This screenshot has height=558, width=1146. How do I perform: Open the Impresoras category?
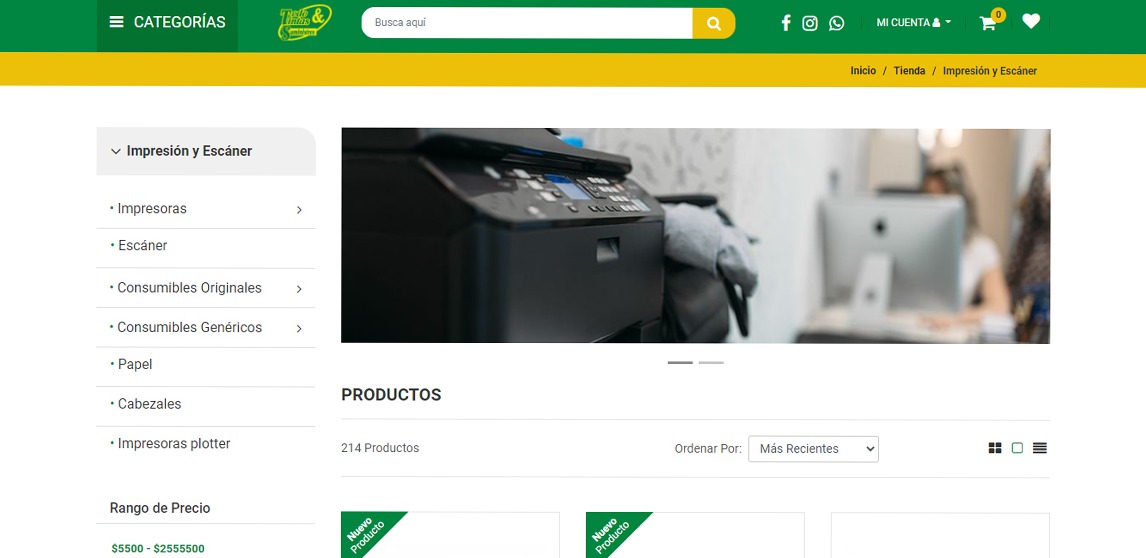point(152,208)
